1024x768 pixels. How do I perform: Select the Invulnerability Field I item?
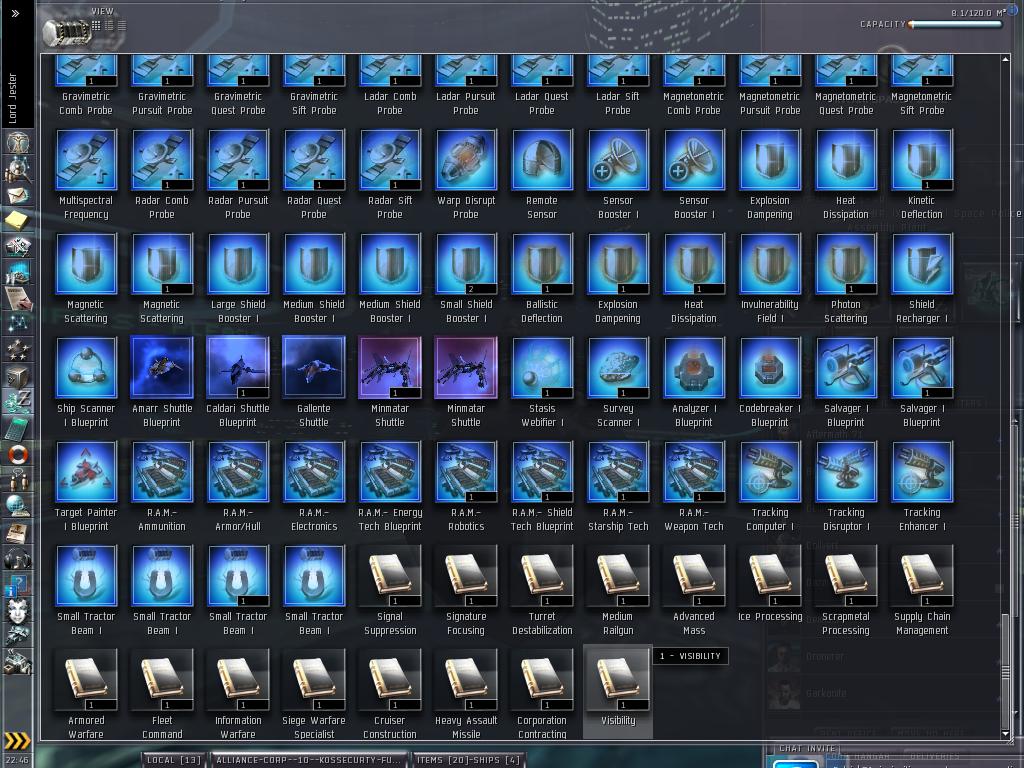point(770,279)
